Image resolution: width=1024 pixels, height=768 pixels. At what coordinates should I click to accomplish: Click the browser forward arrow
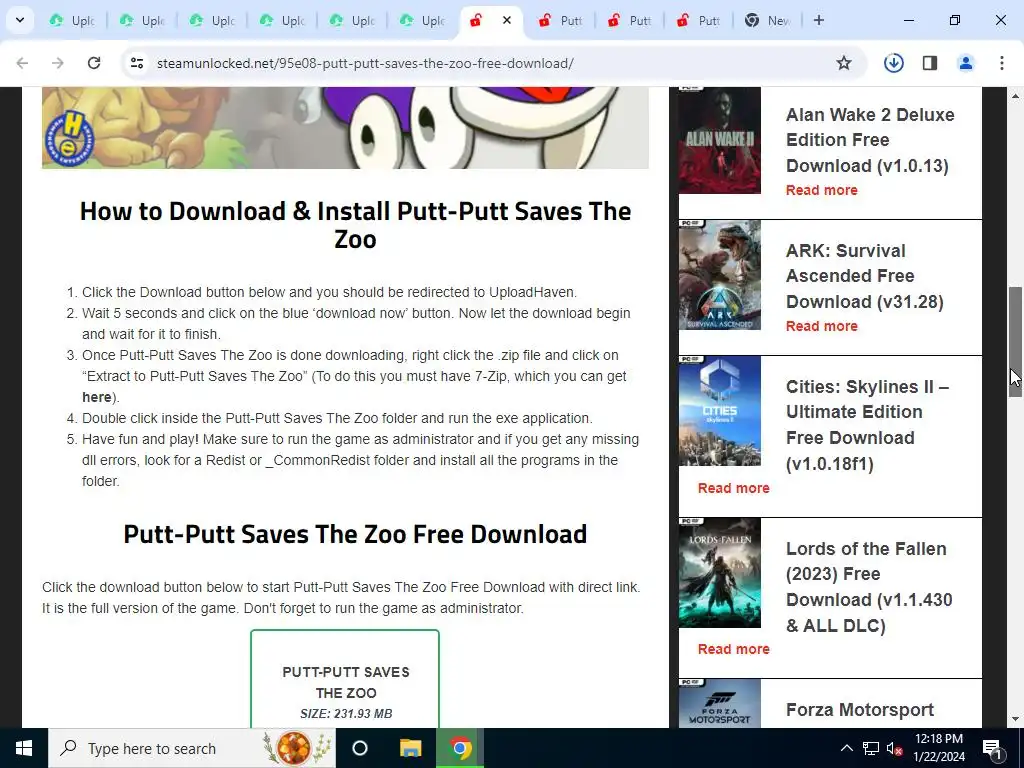coord(58,63)
